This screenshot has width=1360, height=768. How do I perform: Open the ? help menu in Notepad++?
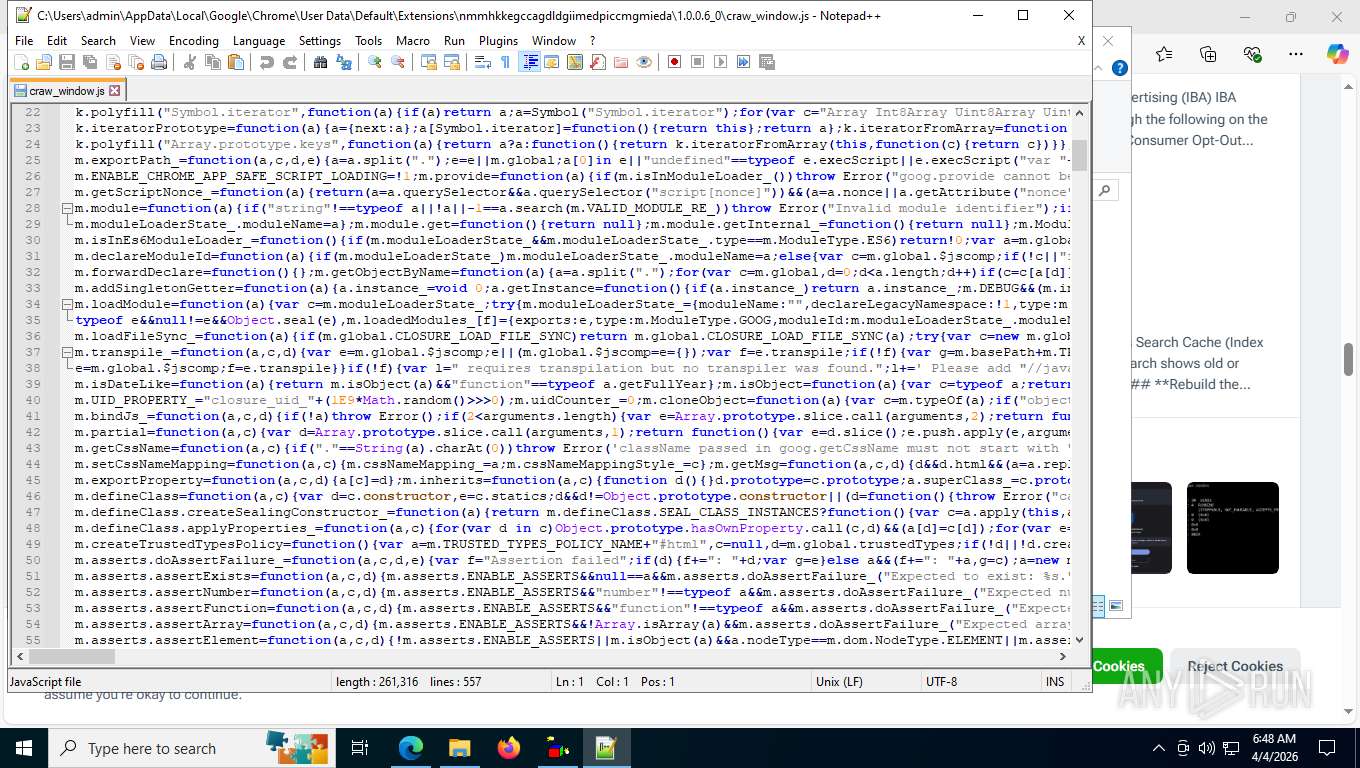[592, 41]
